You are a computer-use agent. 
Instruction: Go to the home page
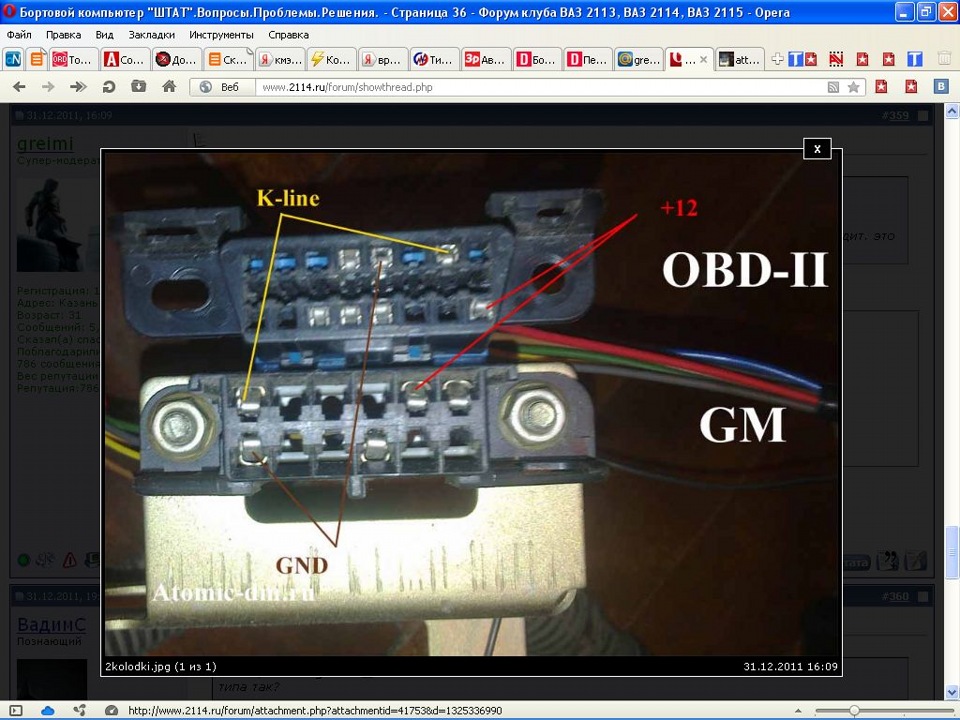coord(169,87)
